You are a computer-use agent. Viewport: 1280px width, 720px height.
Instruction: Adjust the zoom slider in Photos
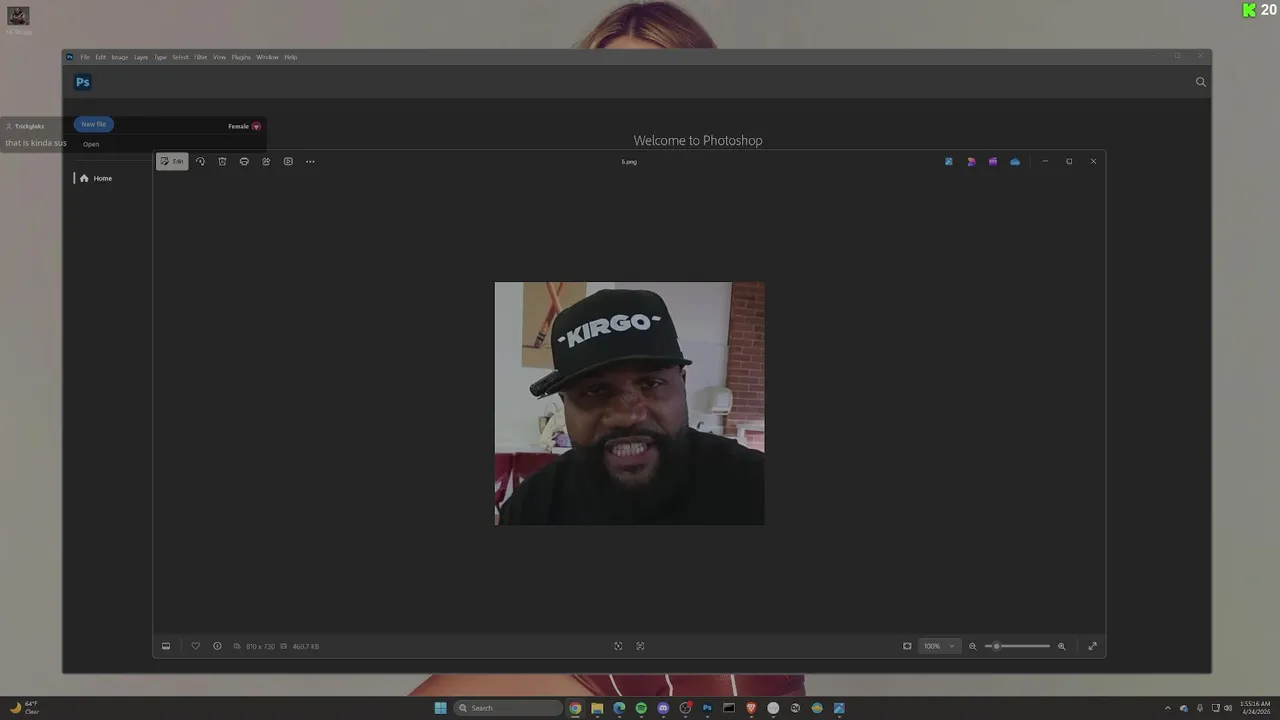[1017, 646]
